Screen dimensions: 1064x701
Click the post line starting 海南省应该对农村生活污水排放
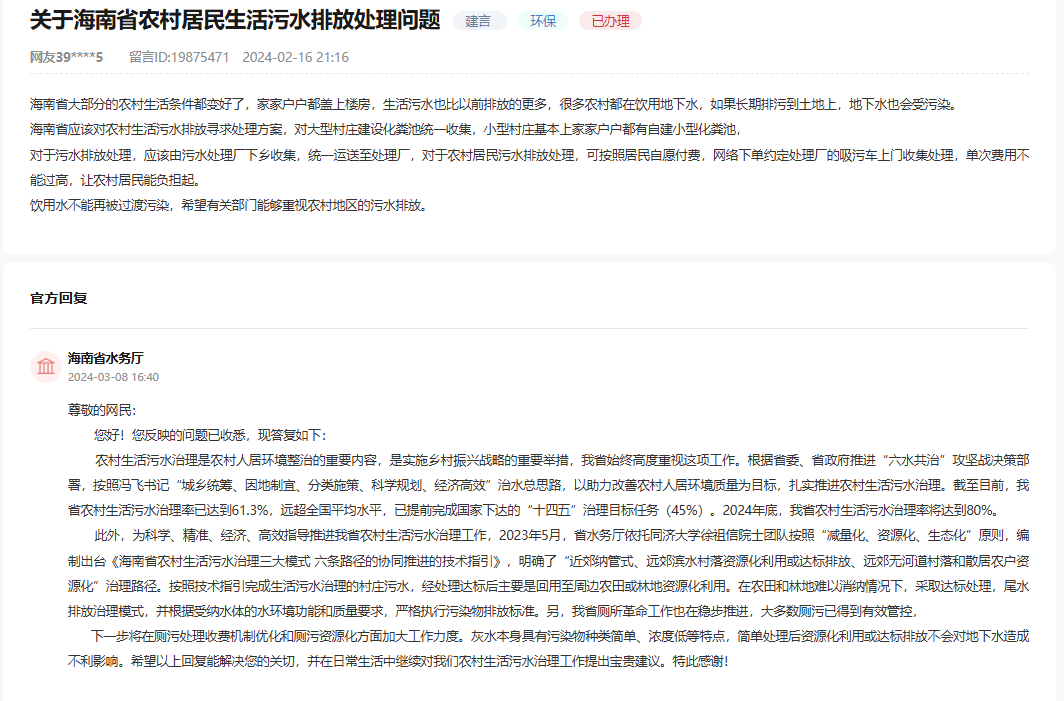tap(387, 129)
